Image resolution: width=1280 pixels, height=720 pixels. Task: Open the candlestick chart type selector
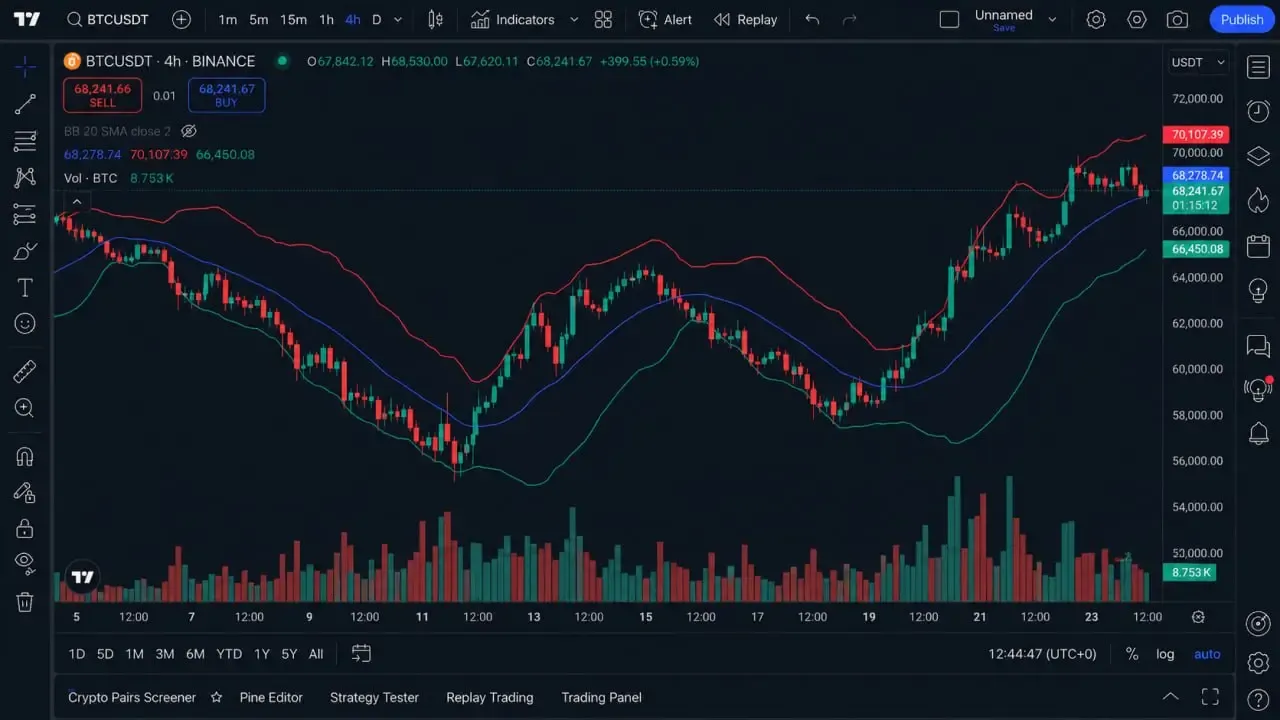435,19
